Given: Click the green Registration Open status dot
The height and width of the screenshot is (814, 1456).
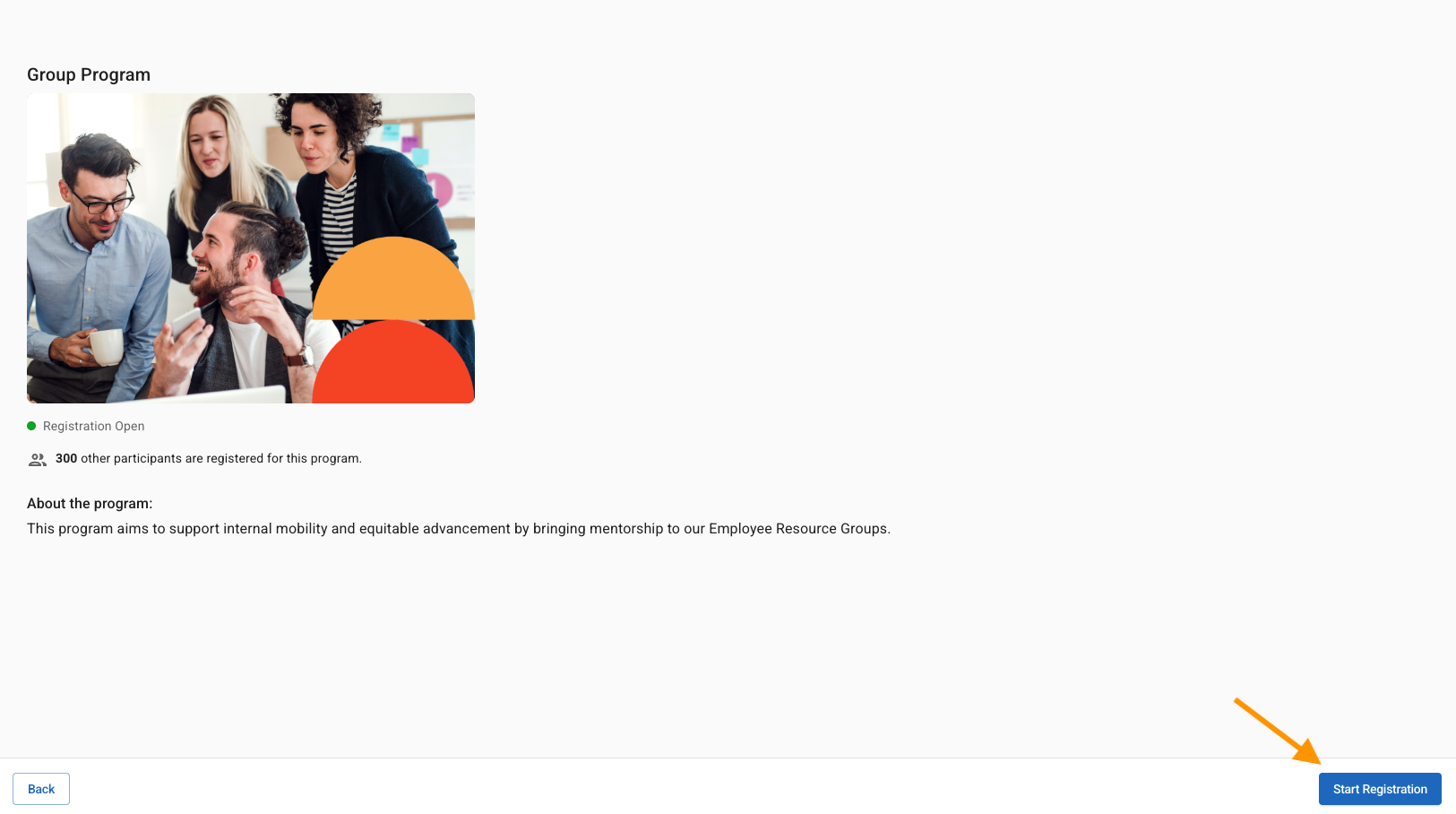Looking at the screenshot, I should point(31,426).
